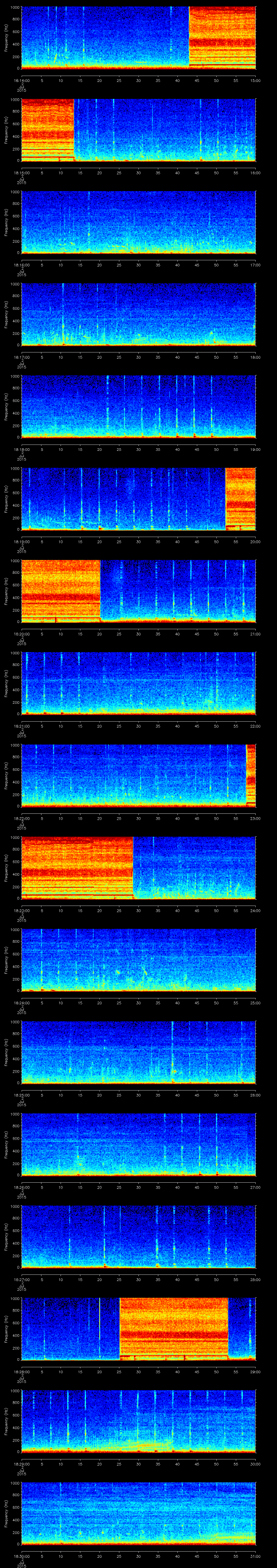Click the 18:25:00 spectrogram panel

pos(138,1052)
